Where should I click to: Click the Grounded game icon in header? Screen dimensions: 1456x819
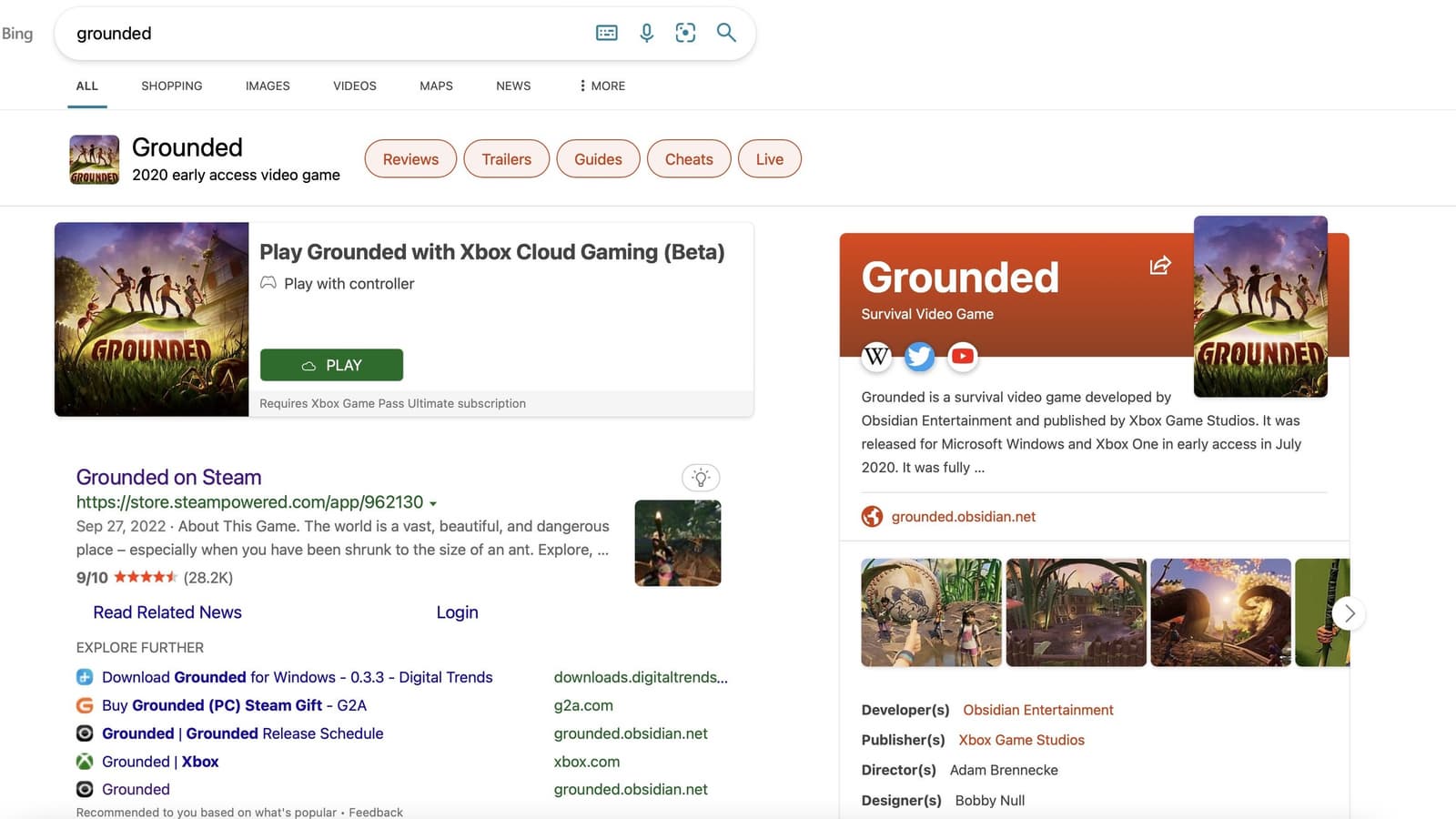click(x=95, y=159)
